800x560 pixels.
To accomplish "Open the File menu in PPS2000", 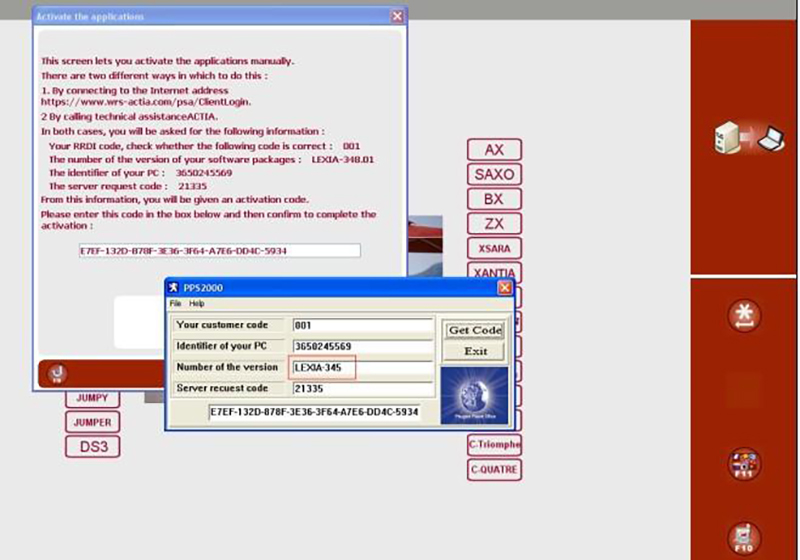I will coord(175,303).
